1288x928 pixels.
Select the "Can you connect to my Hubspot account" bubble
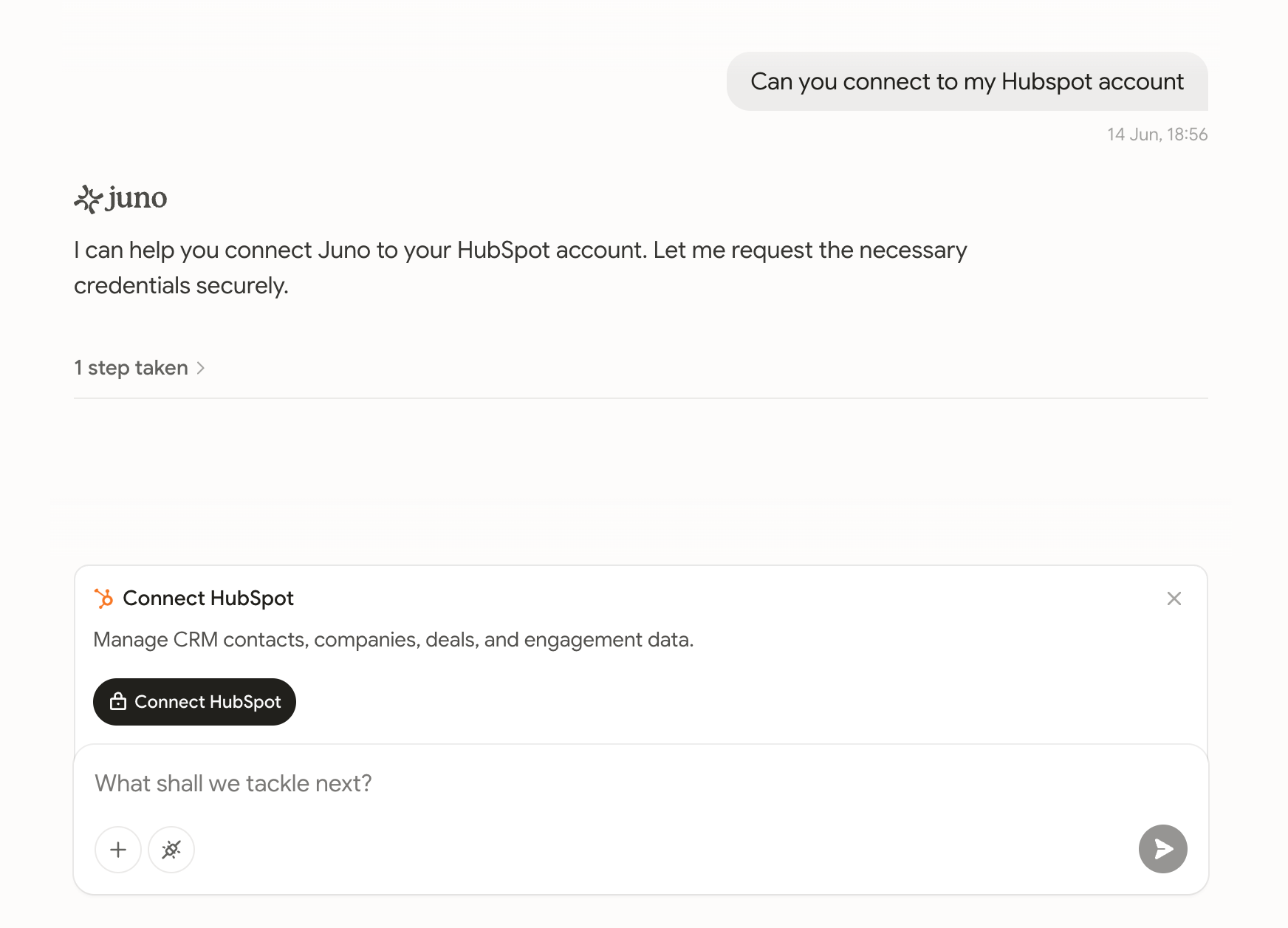click(x=967, y=81)
